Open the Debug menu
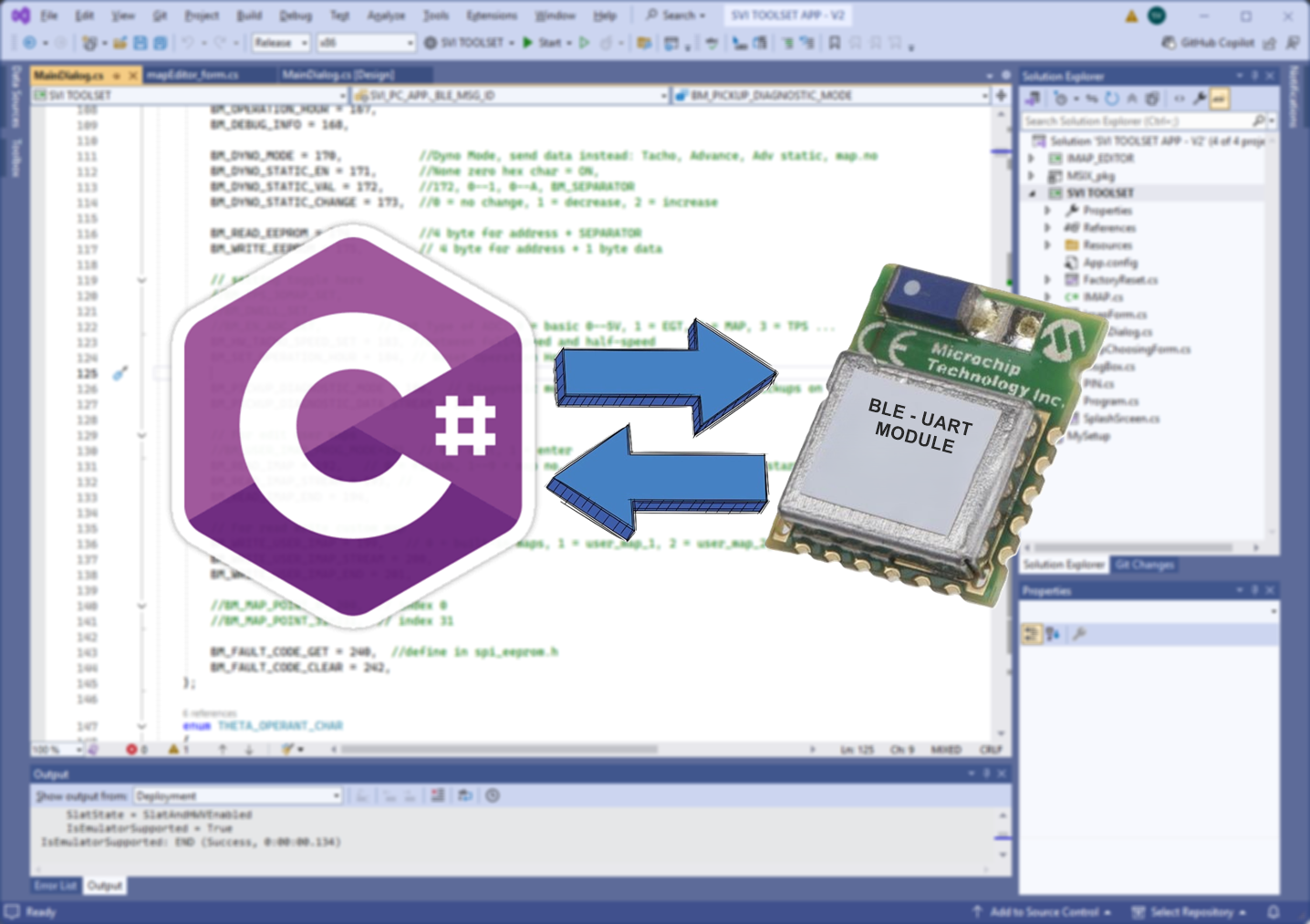 point(295,16)
